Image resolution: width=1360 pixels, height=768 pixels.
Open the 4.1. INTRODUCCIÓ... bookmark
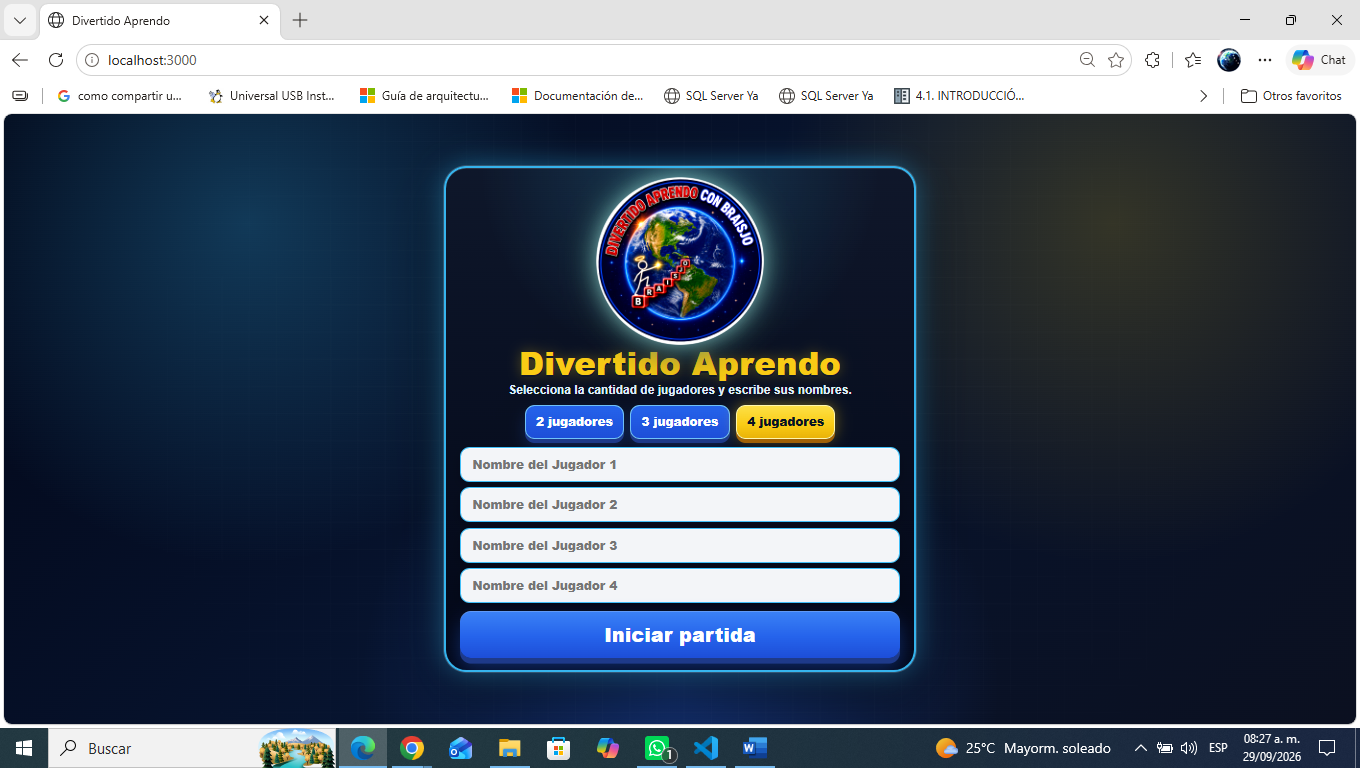[x=960, y=96]
